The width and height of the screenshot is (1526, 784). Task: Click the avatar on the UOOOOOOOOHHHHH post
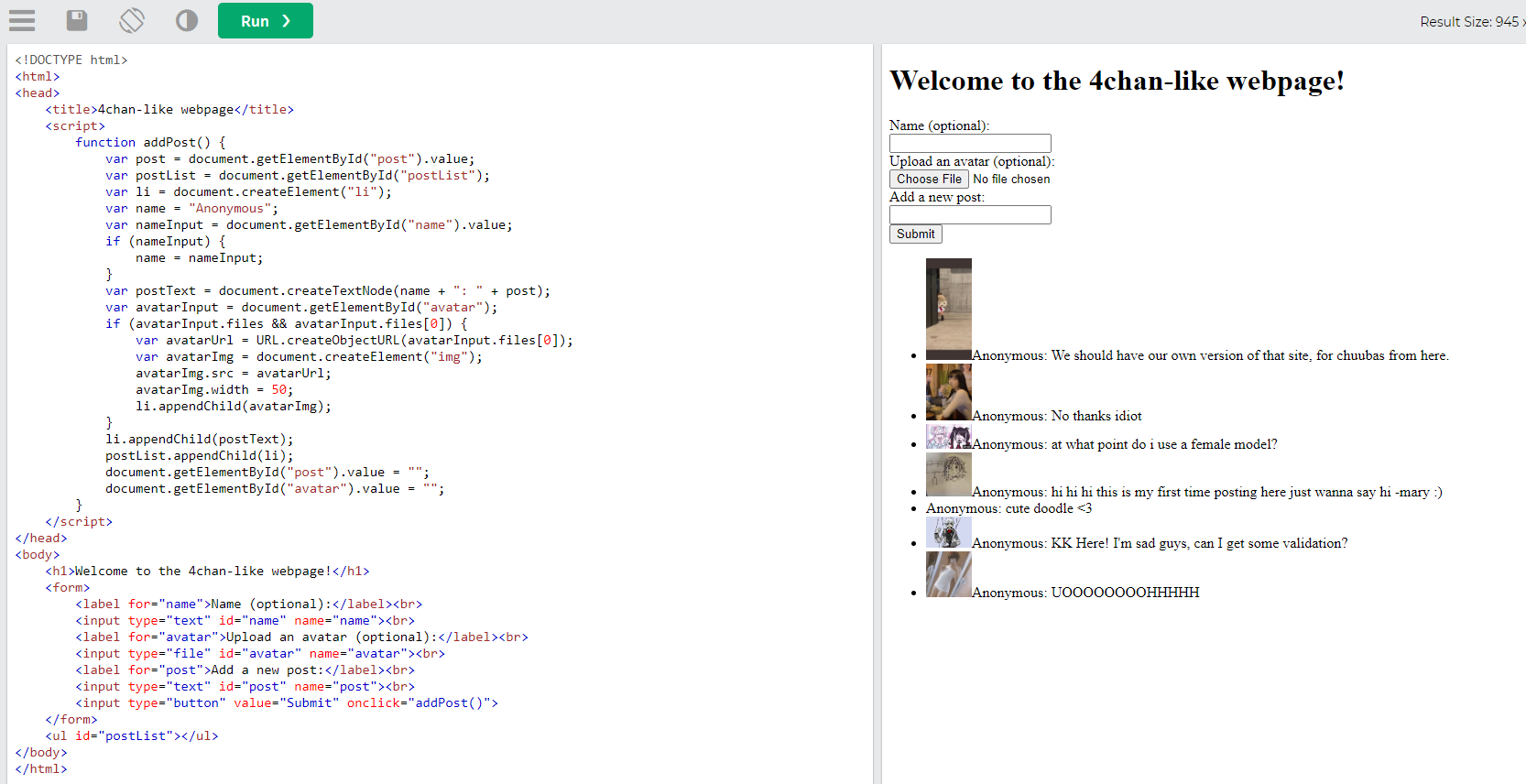(x=948, y=574)
